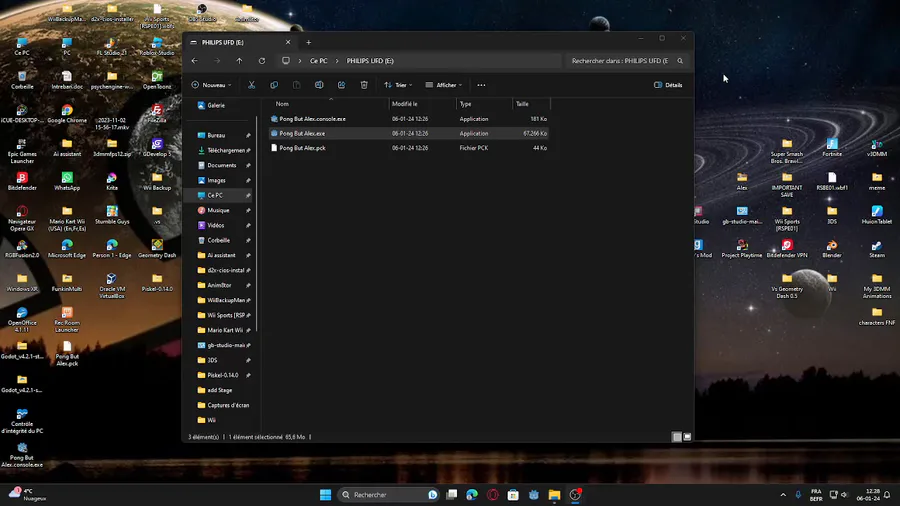Select the PHILIPS UFD (E:) tab

[x=240, y=42]
